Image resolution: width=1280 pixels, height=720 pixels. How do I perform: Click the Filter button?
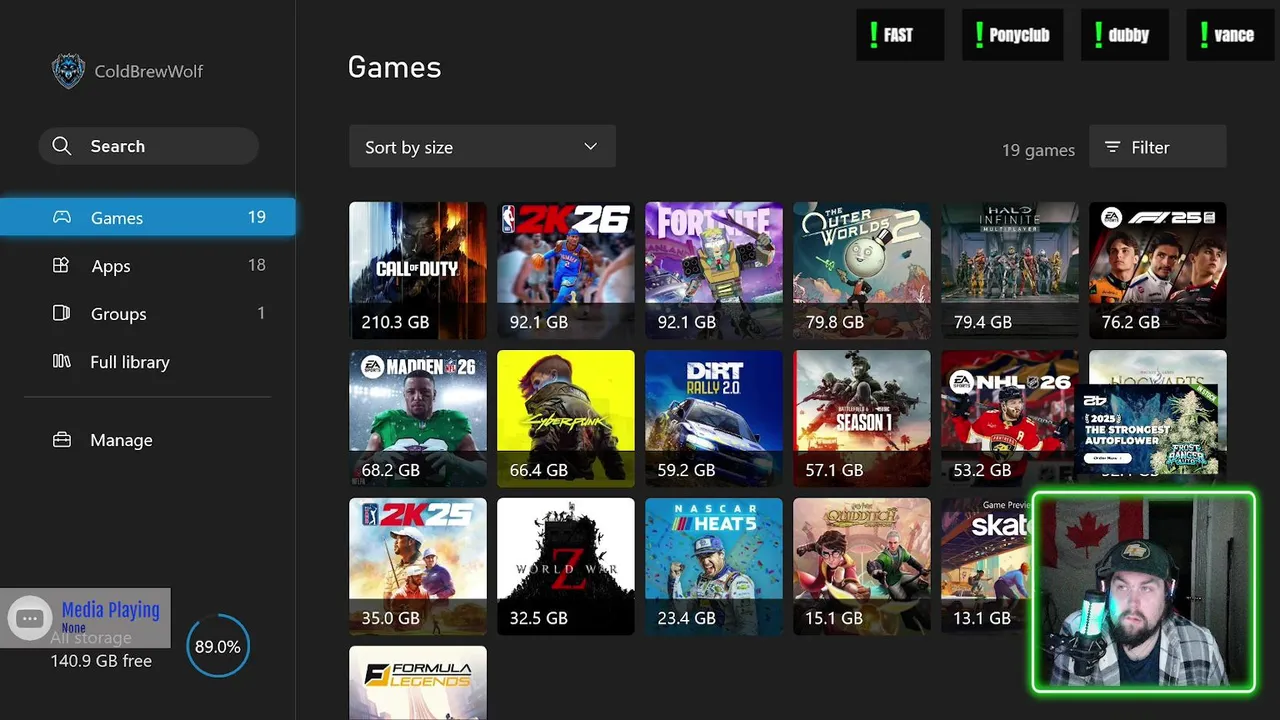coord(1158,147)
